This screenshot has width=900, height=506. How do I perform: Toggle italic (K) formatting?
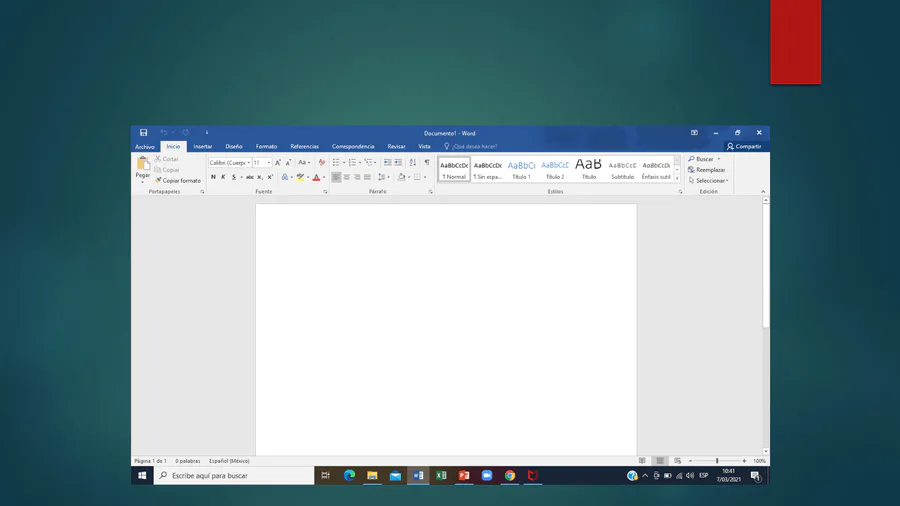pos(223,177)
